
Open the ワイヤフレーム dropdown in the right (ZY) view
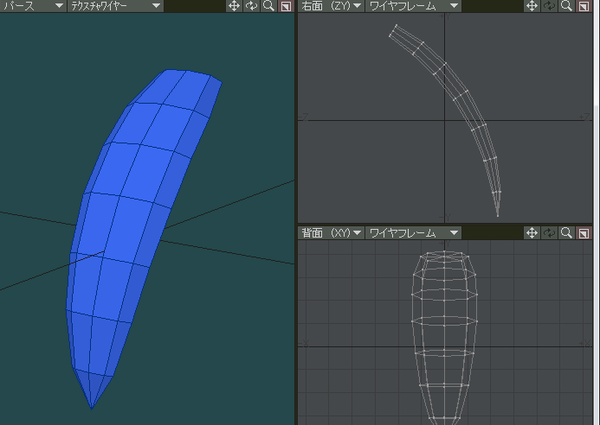tap(413, 6)
